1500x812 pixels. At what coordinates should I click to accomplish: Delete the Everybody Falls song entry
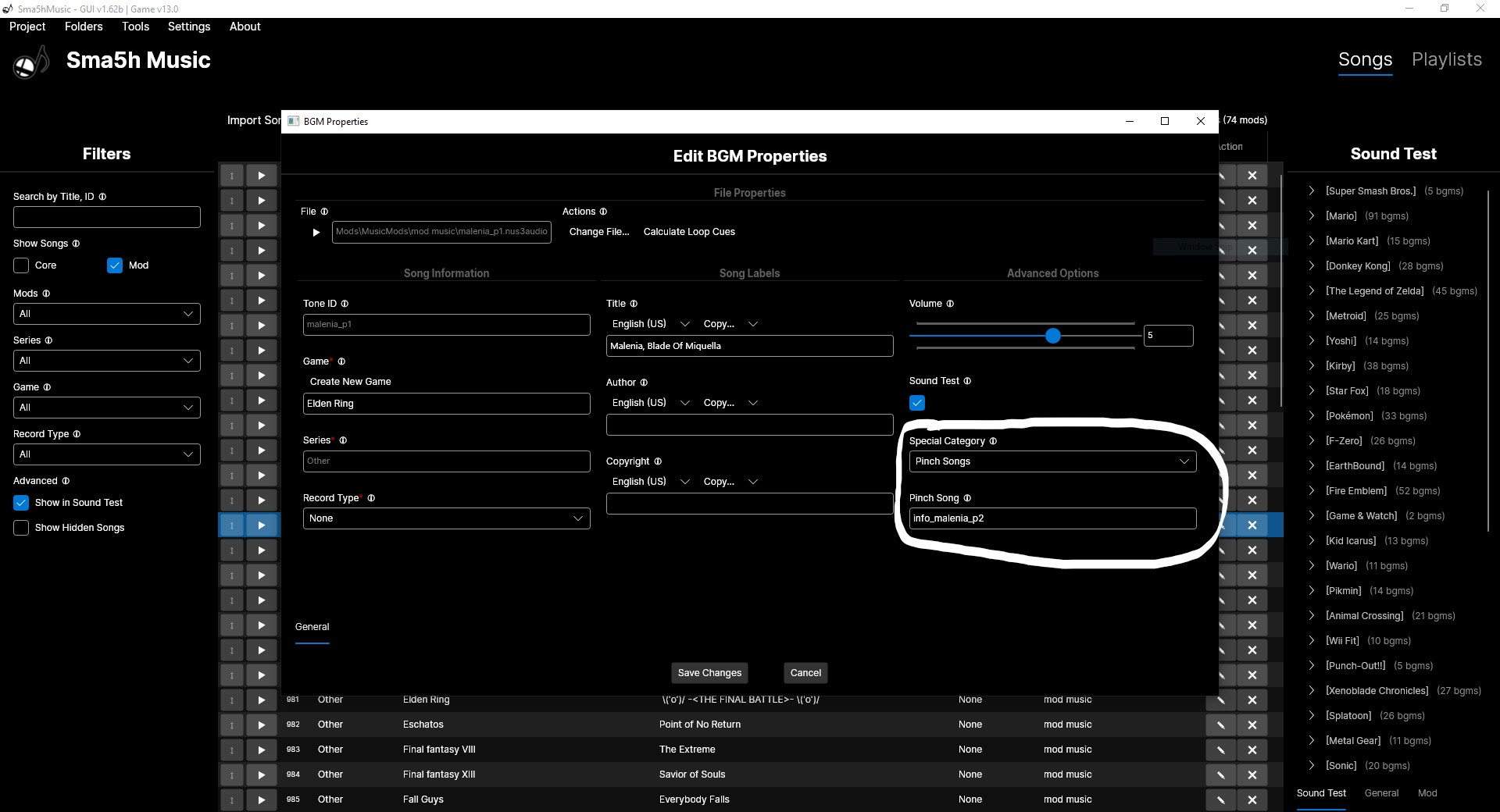[1252, 800]
